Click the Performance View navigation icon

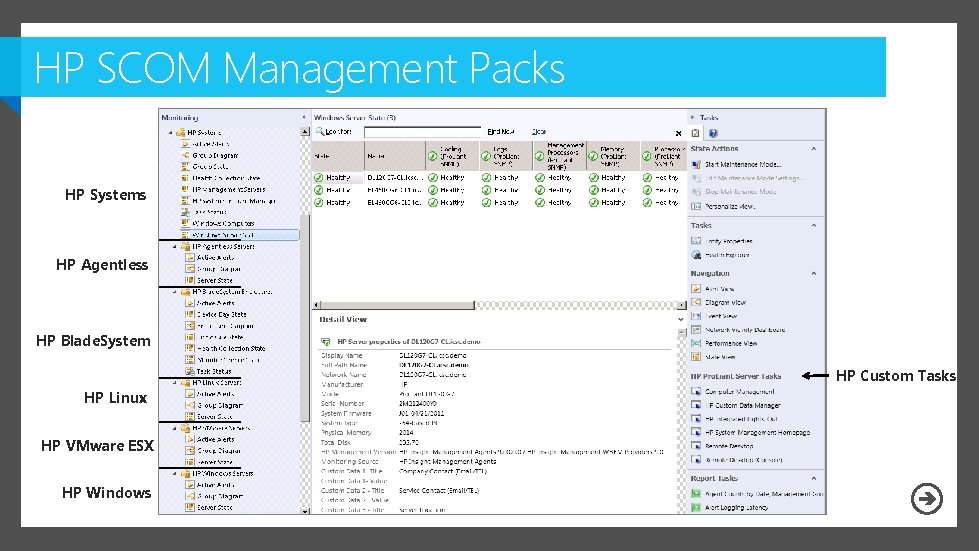pos(696,343)
